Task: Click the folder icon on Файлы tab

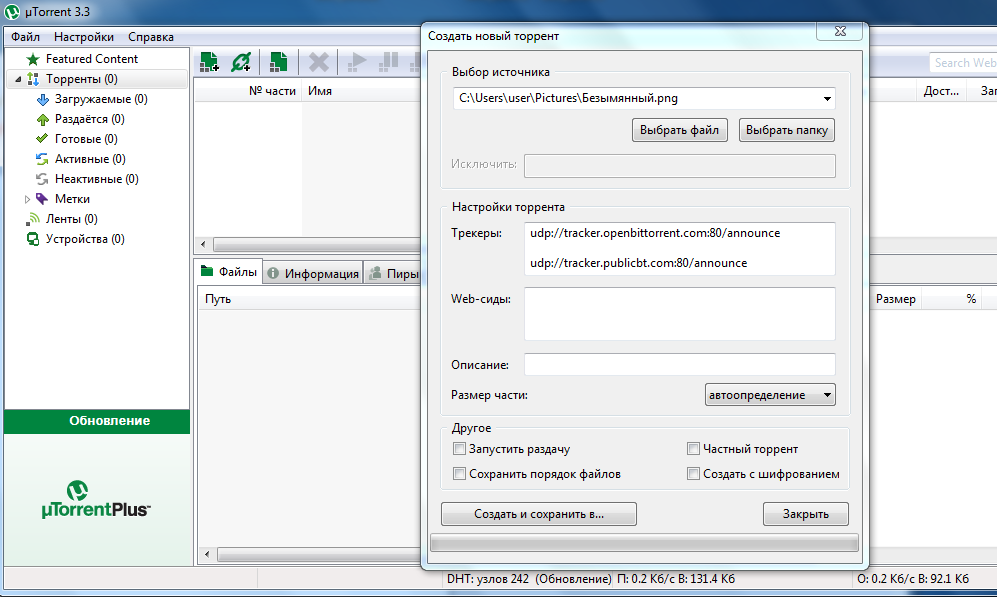Action: [x=207, y=271]
